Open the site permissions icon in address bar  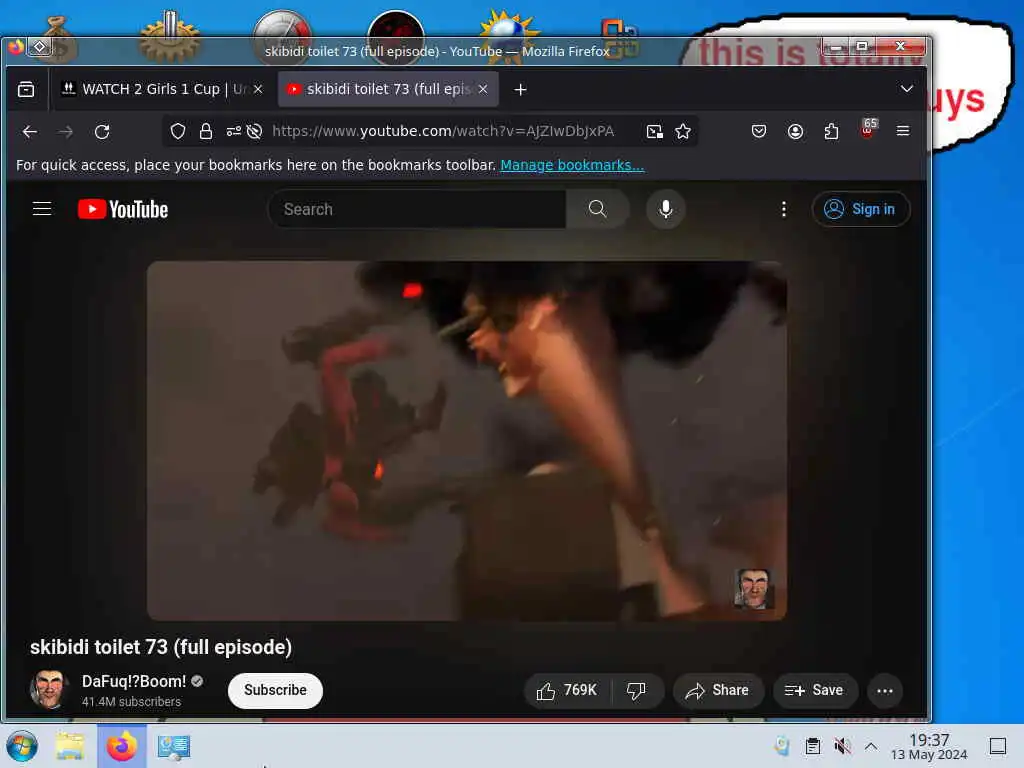234,131
